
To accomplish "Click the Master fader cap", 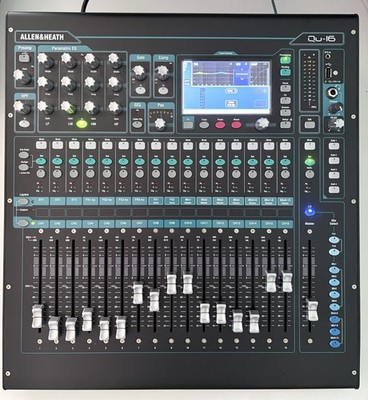I will pos(312,310).
